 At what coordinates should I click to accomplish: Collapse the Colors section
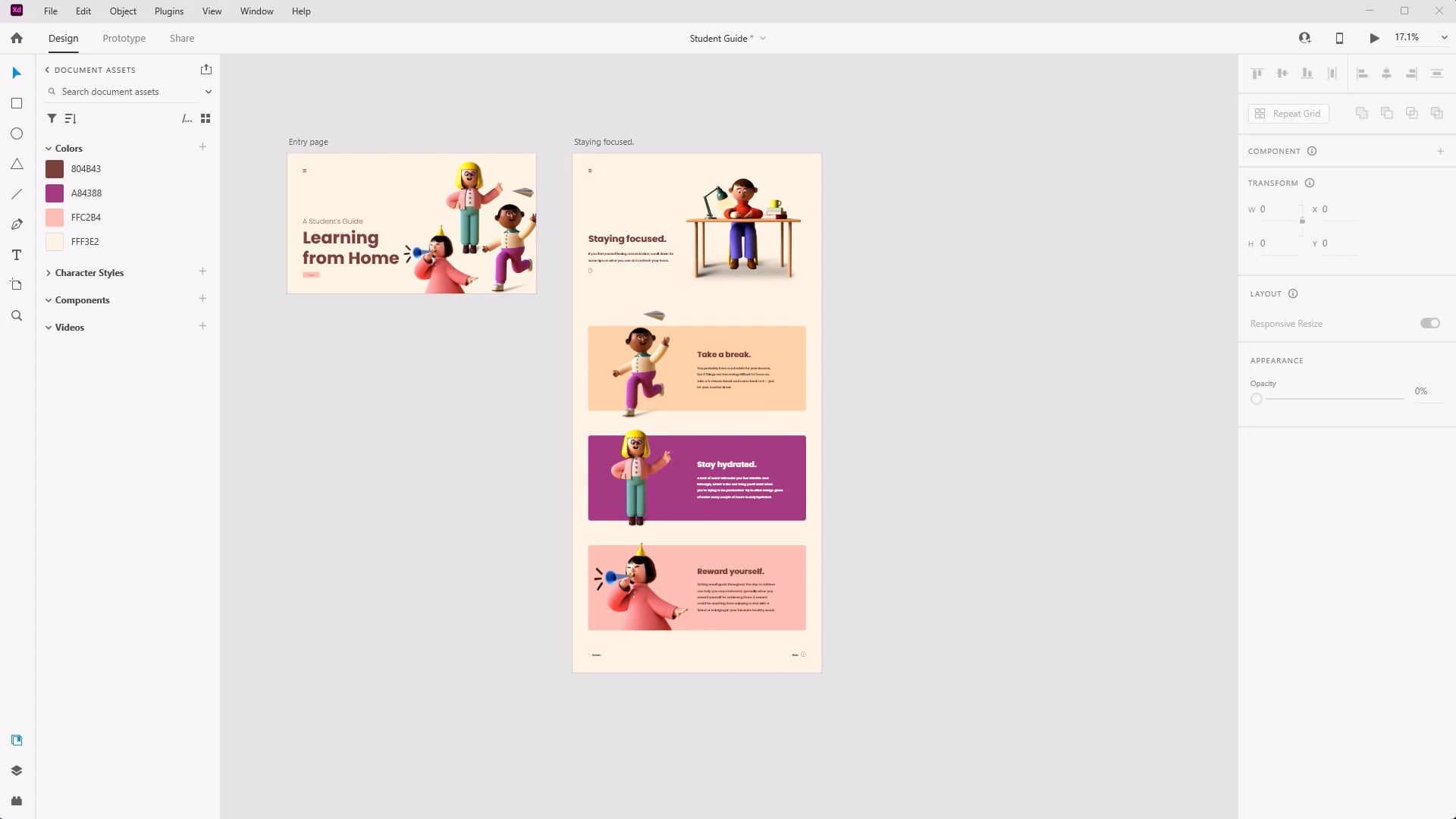click(49, 149)
